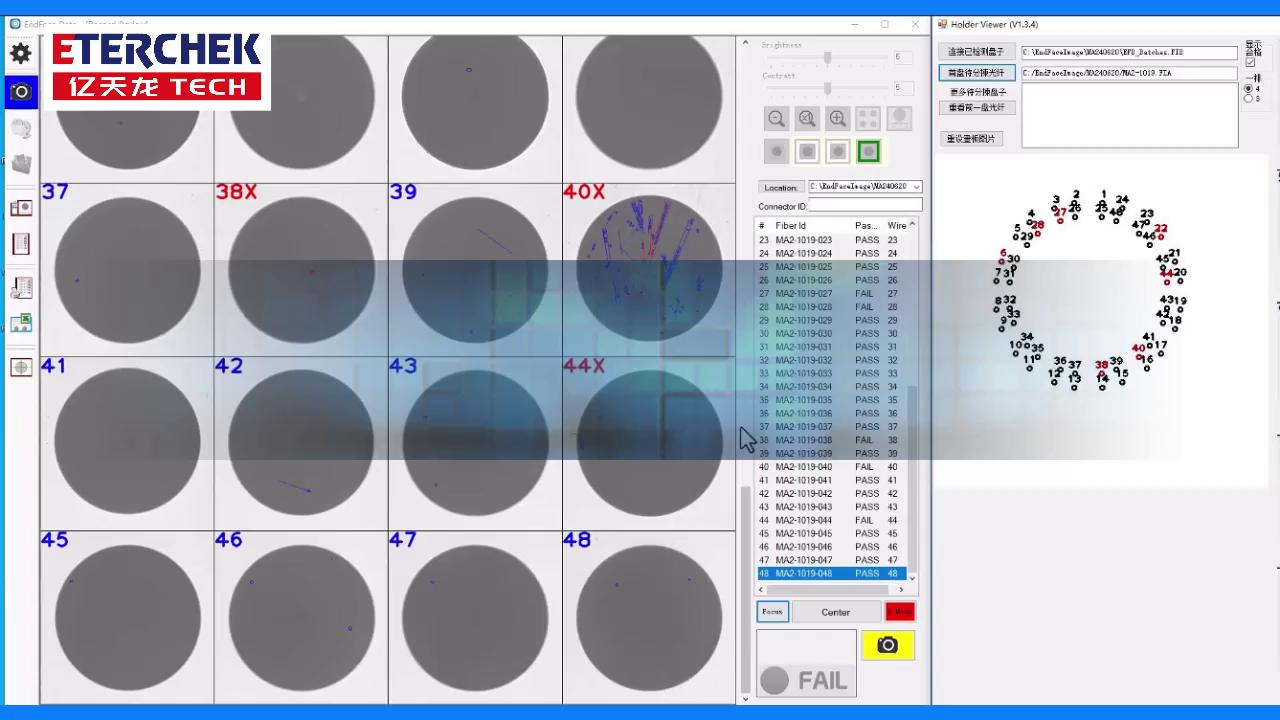
Task: Open the settings gear in the left sidebar
Action: click(x=21, y=54)
